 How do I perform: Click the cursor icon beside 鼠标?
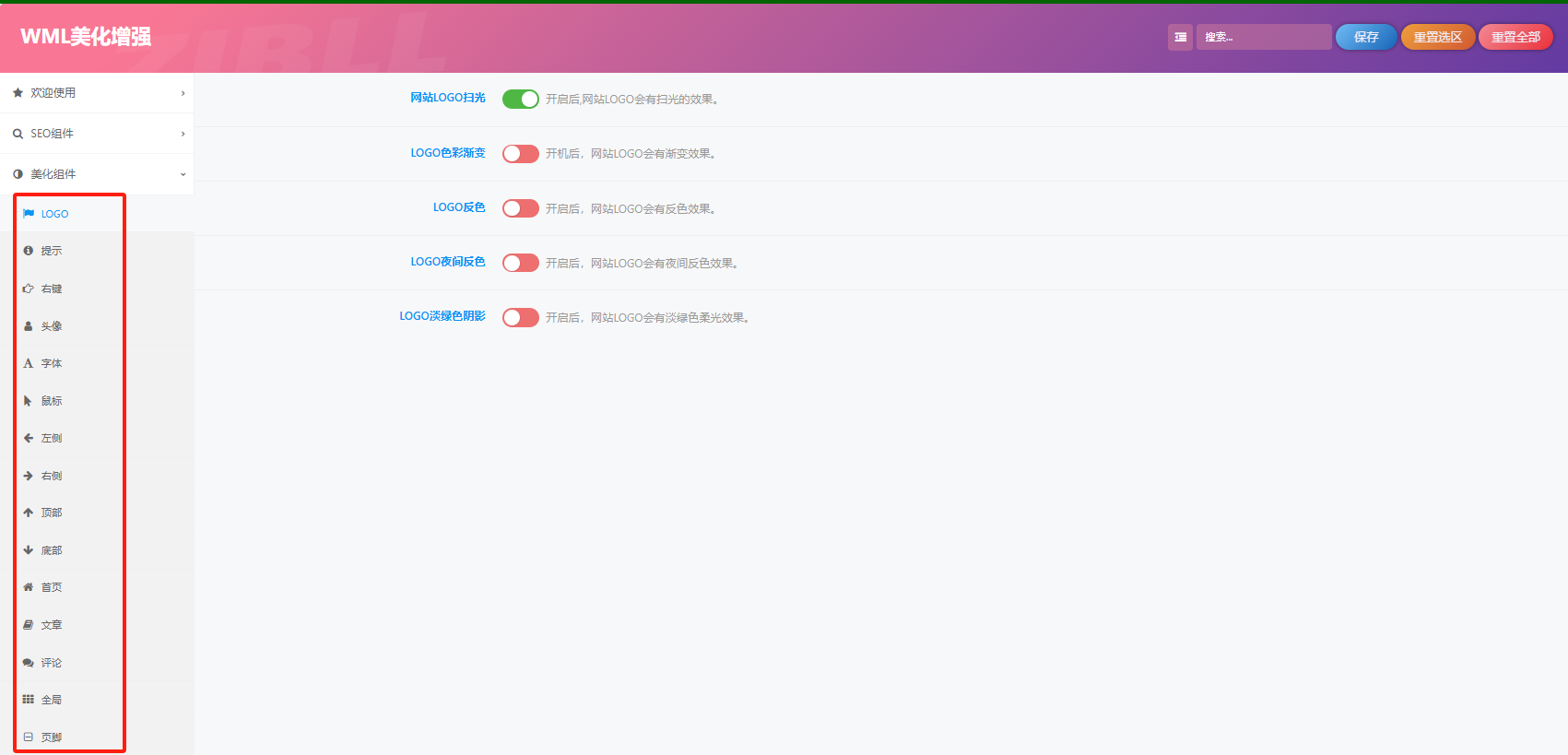(29, 401)
